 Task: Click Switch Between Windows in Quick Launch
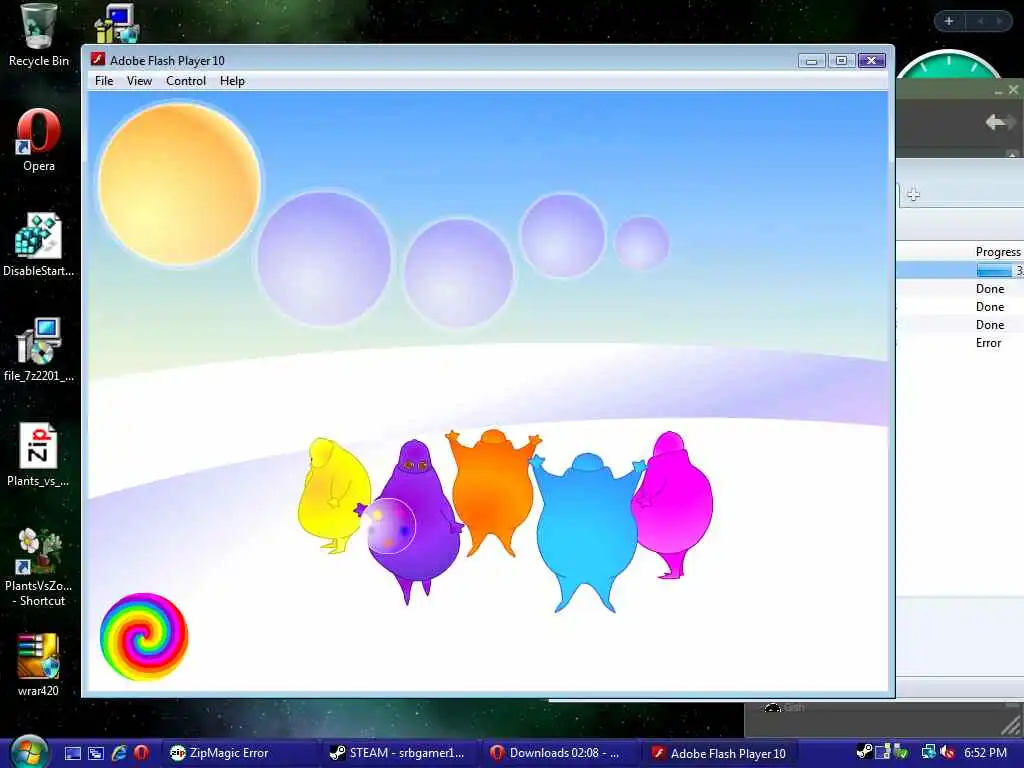95,753
